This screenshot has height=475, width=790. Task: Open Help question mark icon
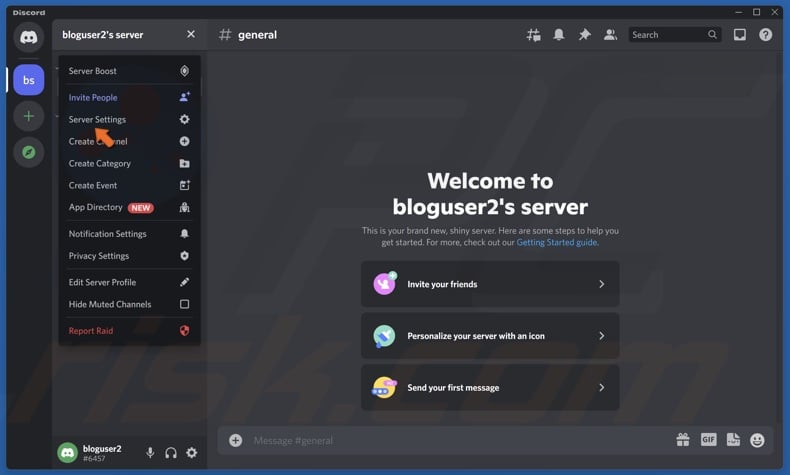tap(765, 35)
